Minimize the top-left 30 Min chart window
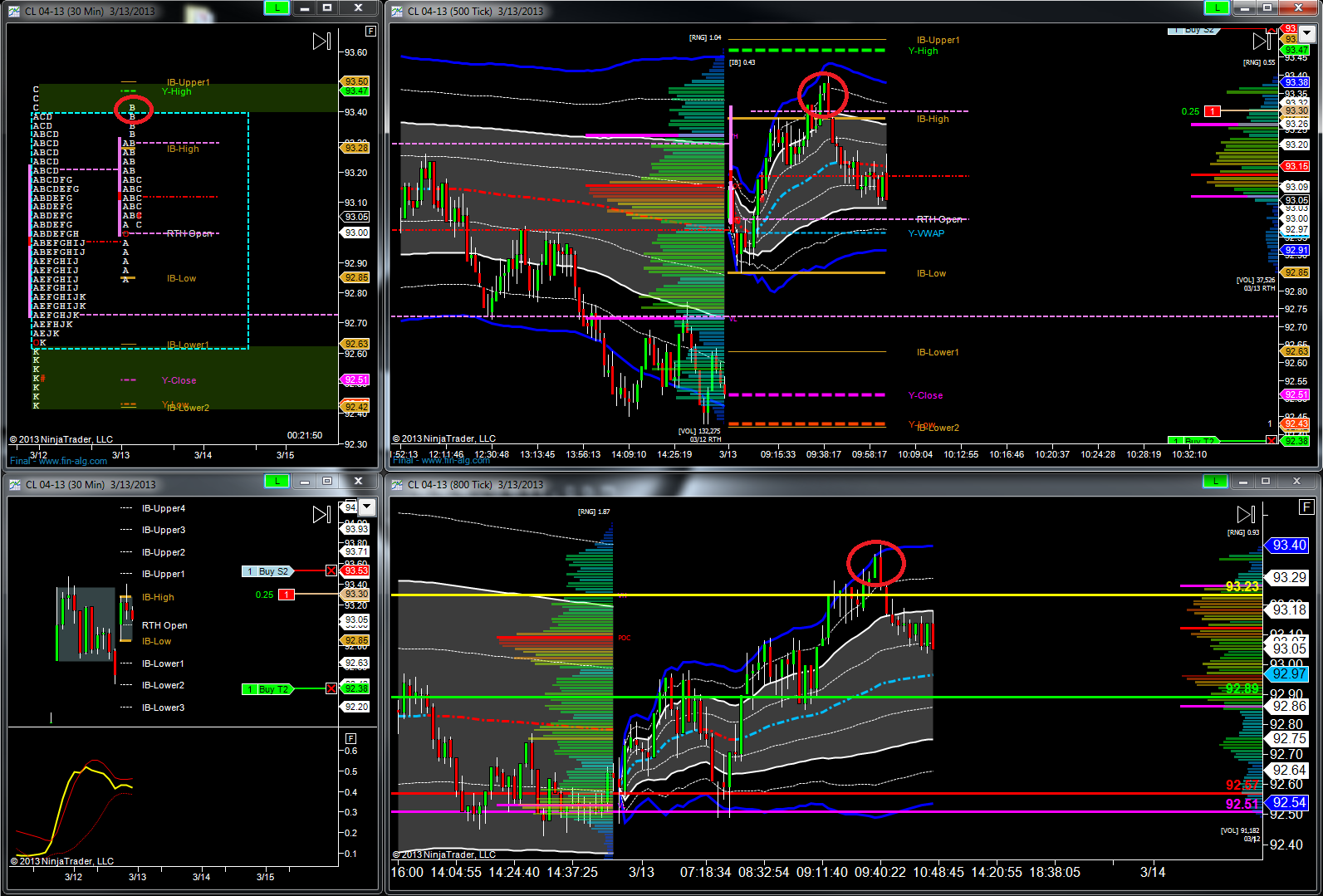 point(305,7)
